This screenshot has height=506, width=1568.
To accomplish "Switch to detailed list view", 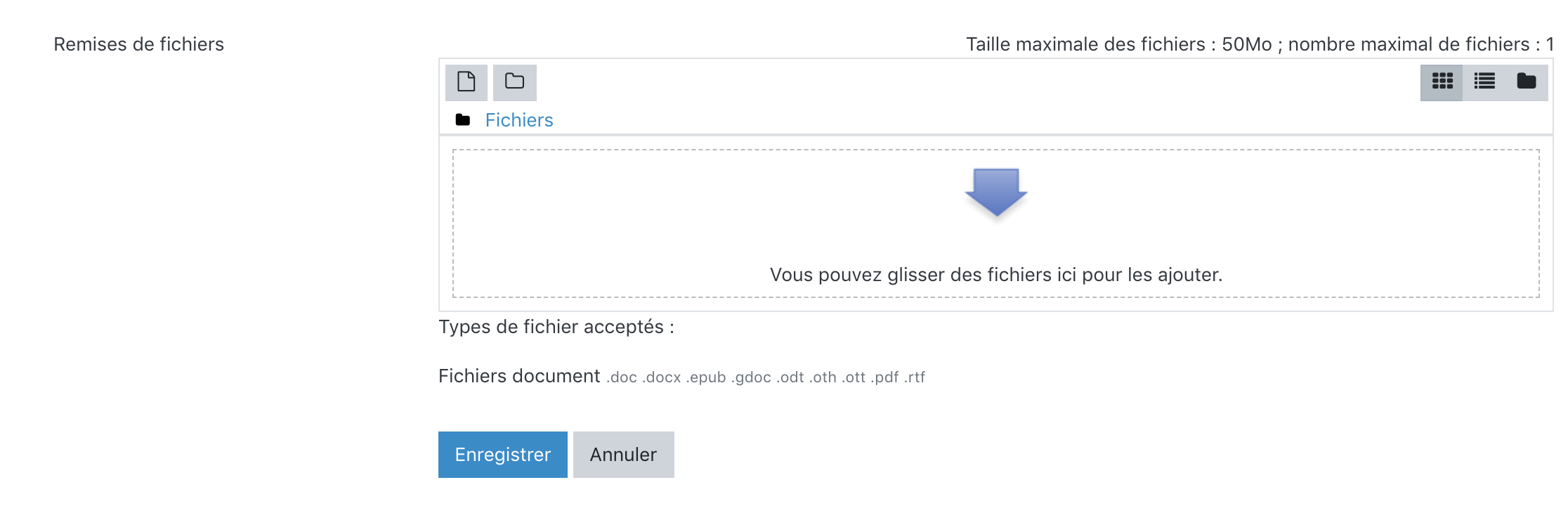I will pos(1484,82).
